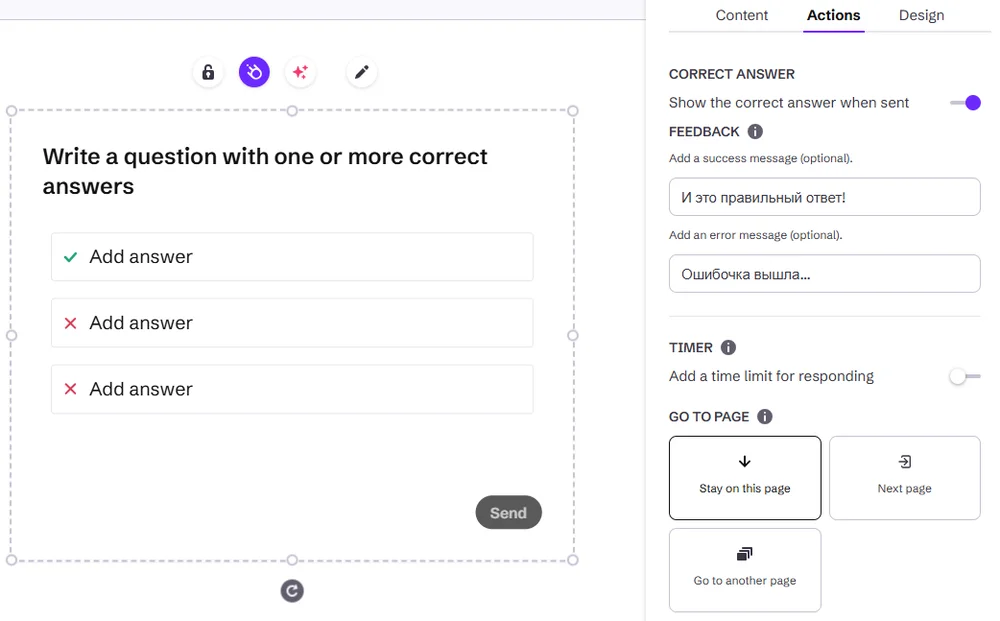Click the rotate handle below the question

click(292, 591)
